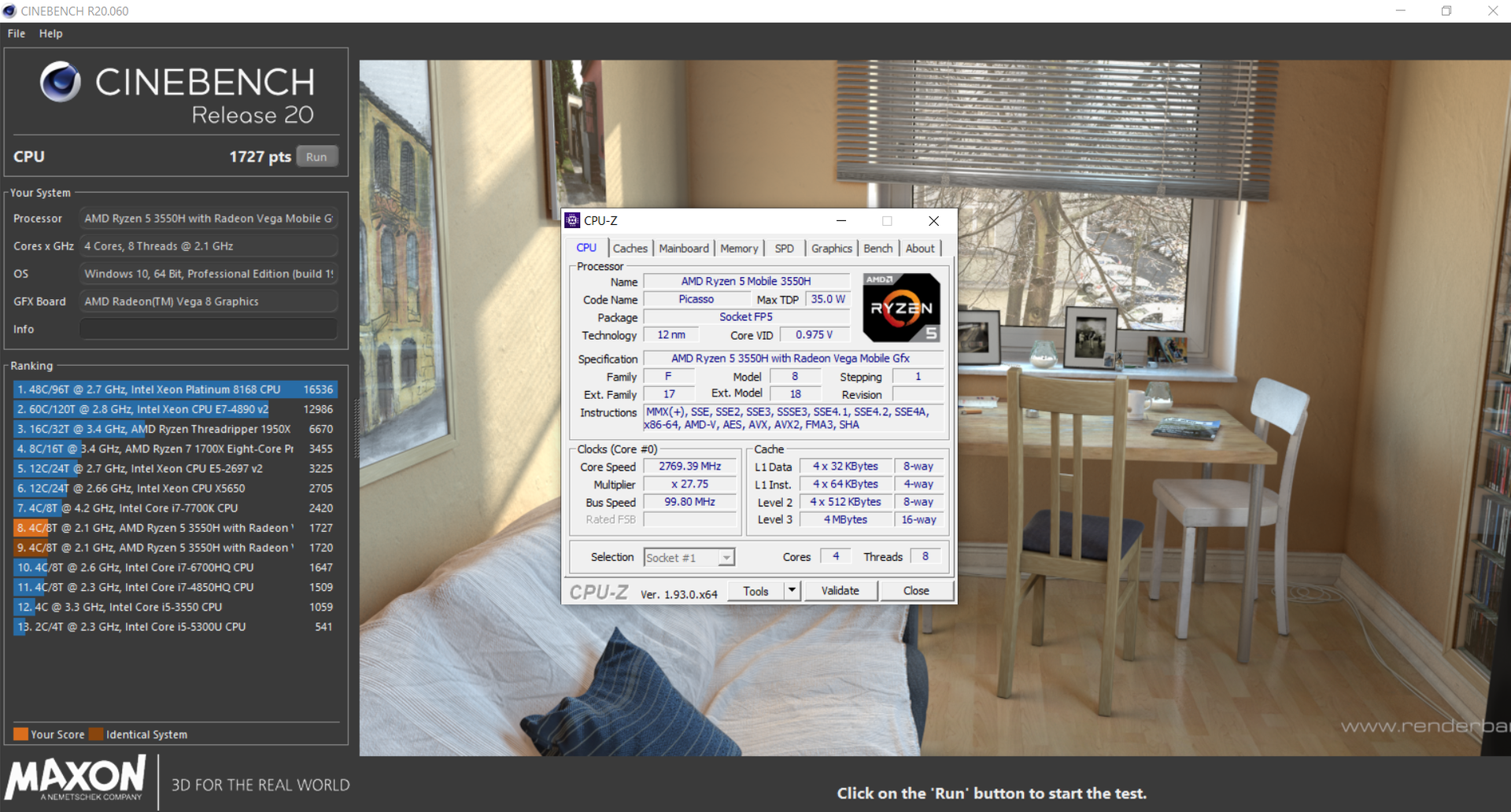Click the Code Name value Picasso
This screenshot has width=1511, height=812.
(696, 299)
